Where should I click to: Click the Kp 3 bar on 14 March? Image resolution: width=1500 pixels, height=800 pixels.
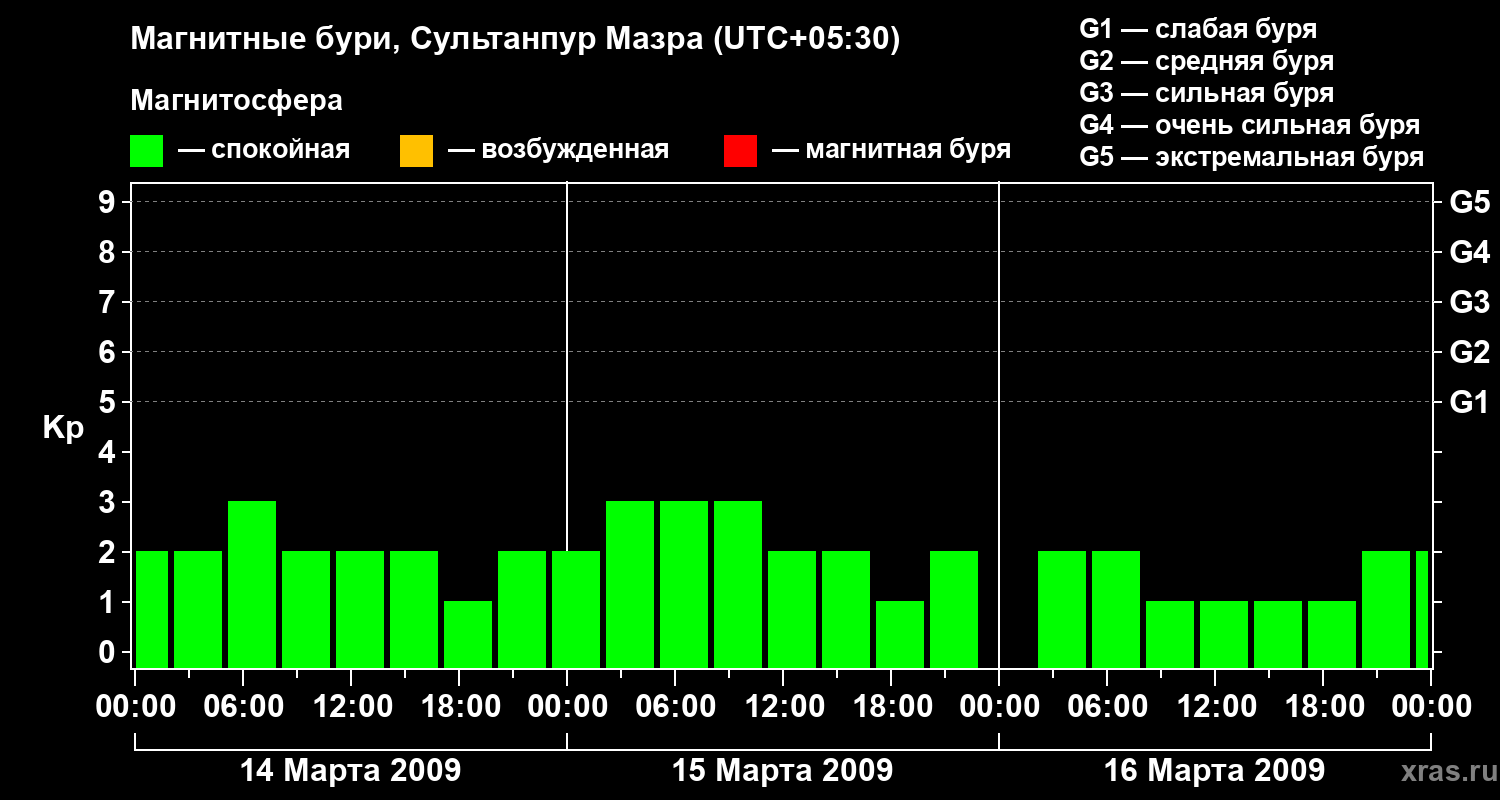coord(252,584)
